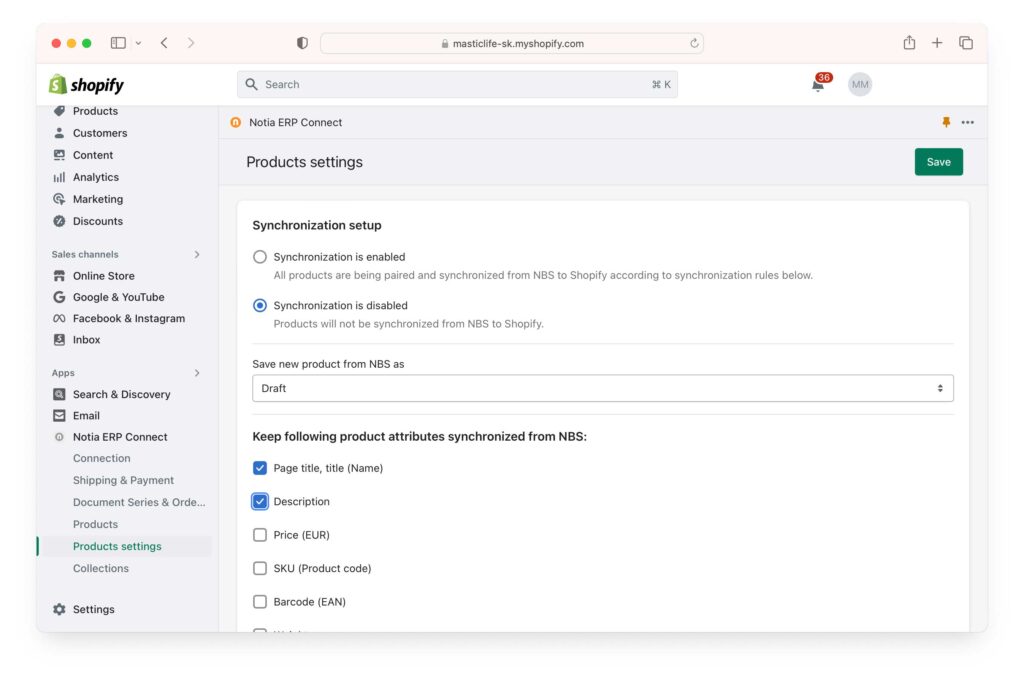Open Google & YouTube channel
The height and width of the screenshot is (683, 1024).
[119, 297]
